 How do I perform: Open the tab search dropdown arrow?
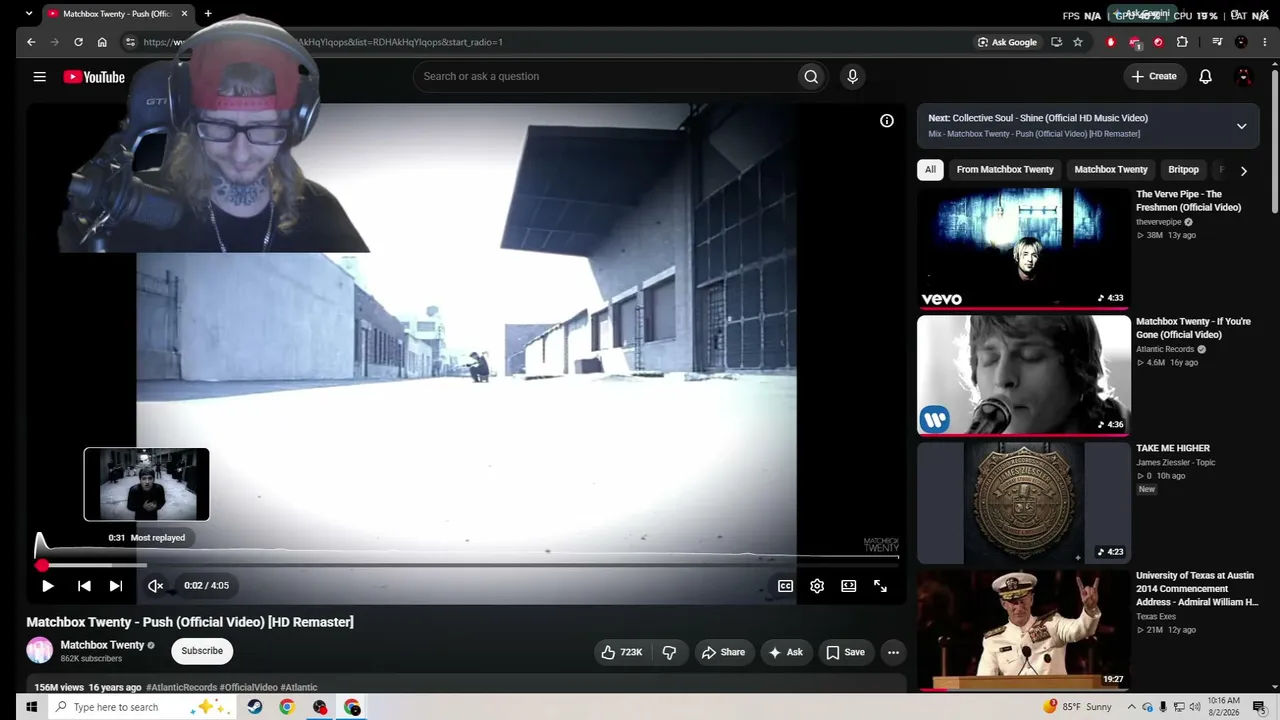click(28, 14)
